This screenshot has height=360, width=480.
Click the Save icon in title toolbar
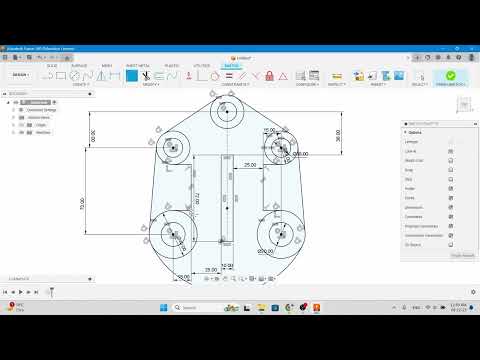coord(29,58)
